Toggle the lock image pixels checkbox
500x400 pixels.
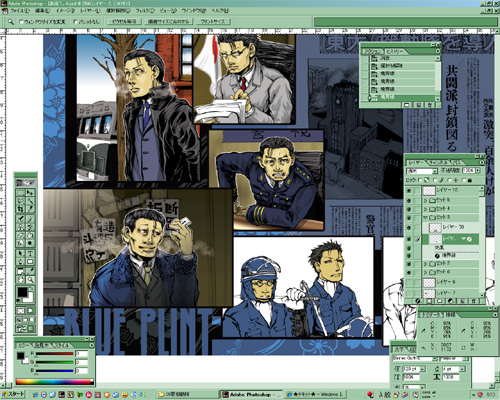coord(435,180)
